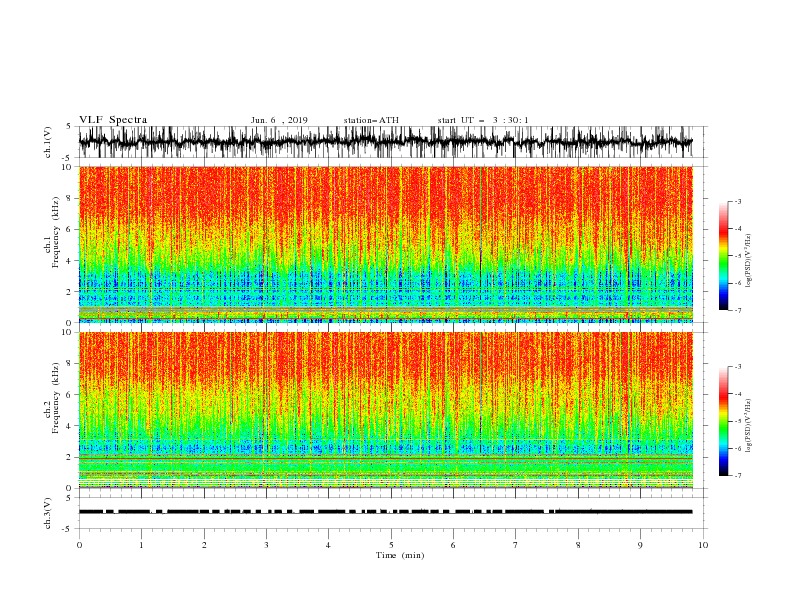The image size is (792, 612).
Task: Click the "2" kHz tick of ch.2 spectrogram
Action: [x=69, y=457]
